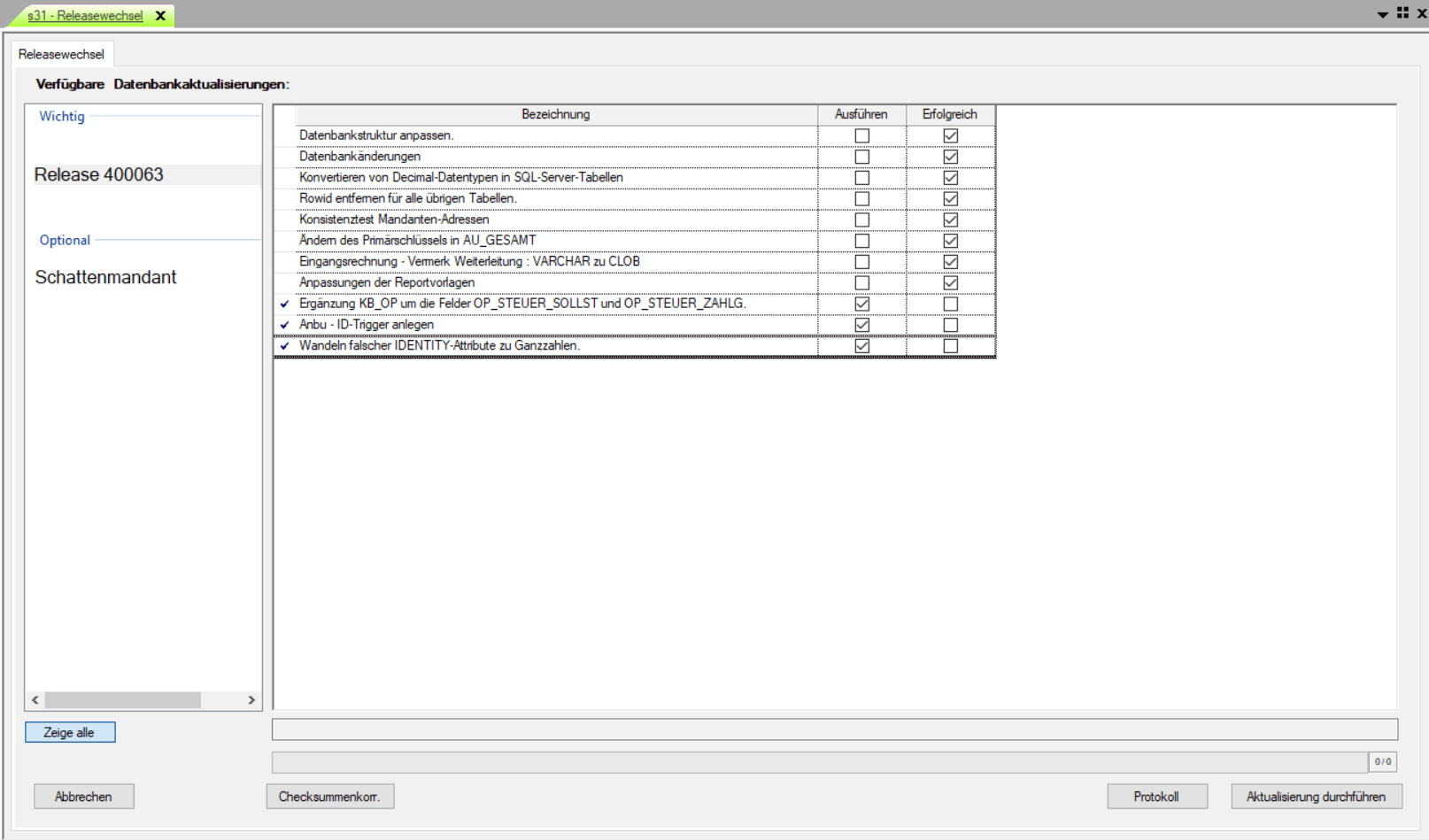Start Aktualisierung durchführen
The width and height of the screenshot is (1429, 840).
pyautogui.click(x=1316, y=797)
